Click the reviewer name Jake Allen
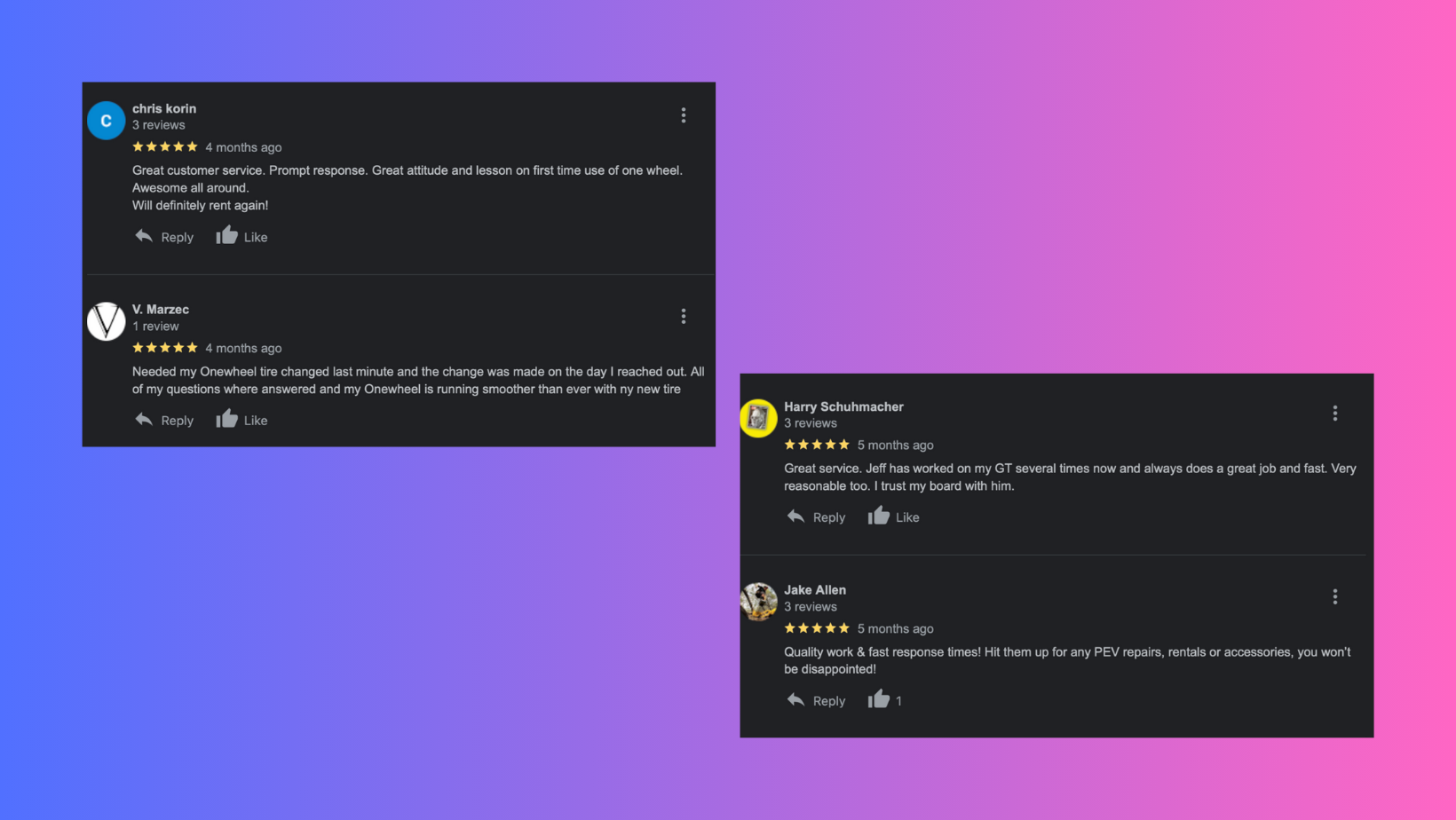The width and height of the screenshot is (1456, 820). 815,589
